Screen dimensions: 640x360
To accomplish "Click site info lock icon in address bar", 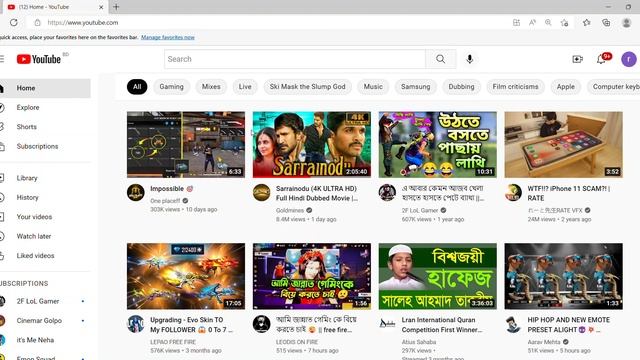I will click(x=38, y=22).
